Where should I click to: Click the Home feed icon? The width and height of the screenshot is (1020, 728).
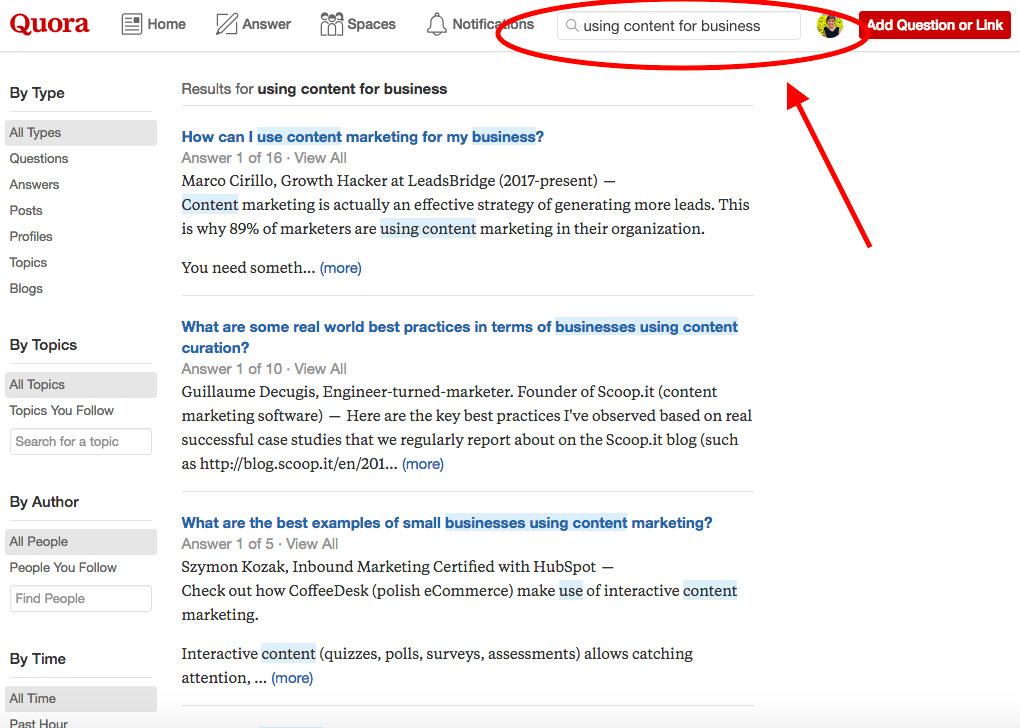tap(132, 25)
